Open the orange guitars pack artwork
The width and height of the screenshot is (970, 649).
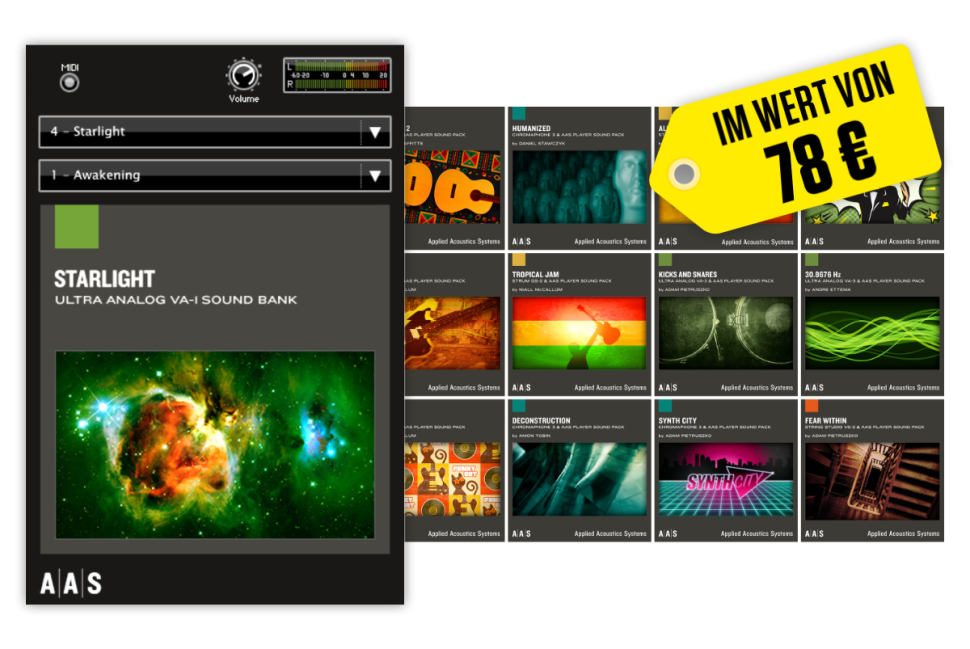(x=452, y=187)
